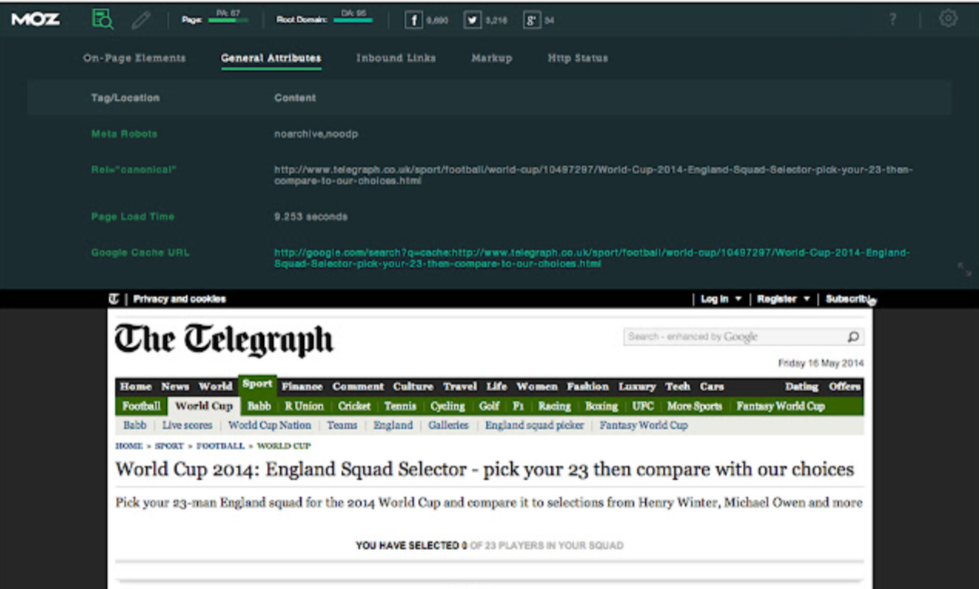Open the England squad picker link
Image resolution: width=979 pixels, height=589 pixels.
[x=534, y=425]
